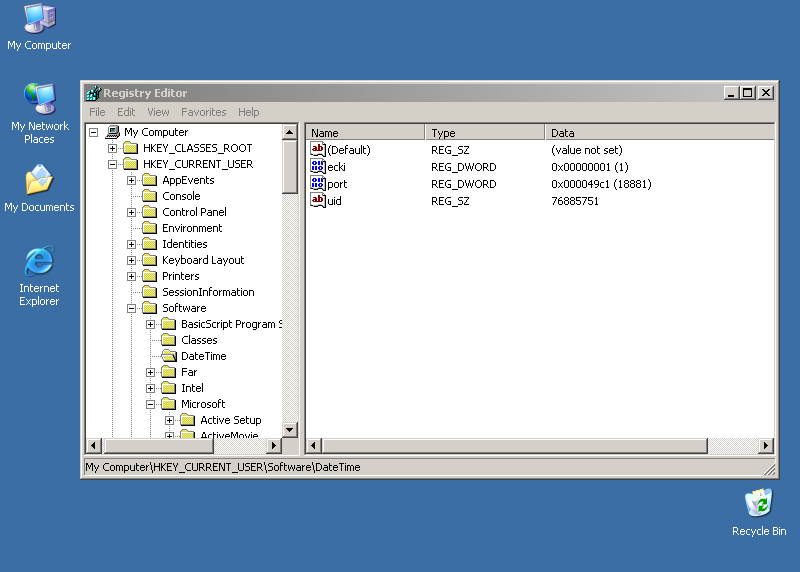Expand the HKEY_CLASSES_ROOT node
This screenshot has width=800, height=572.
[x=113, y=148]
